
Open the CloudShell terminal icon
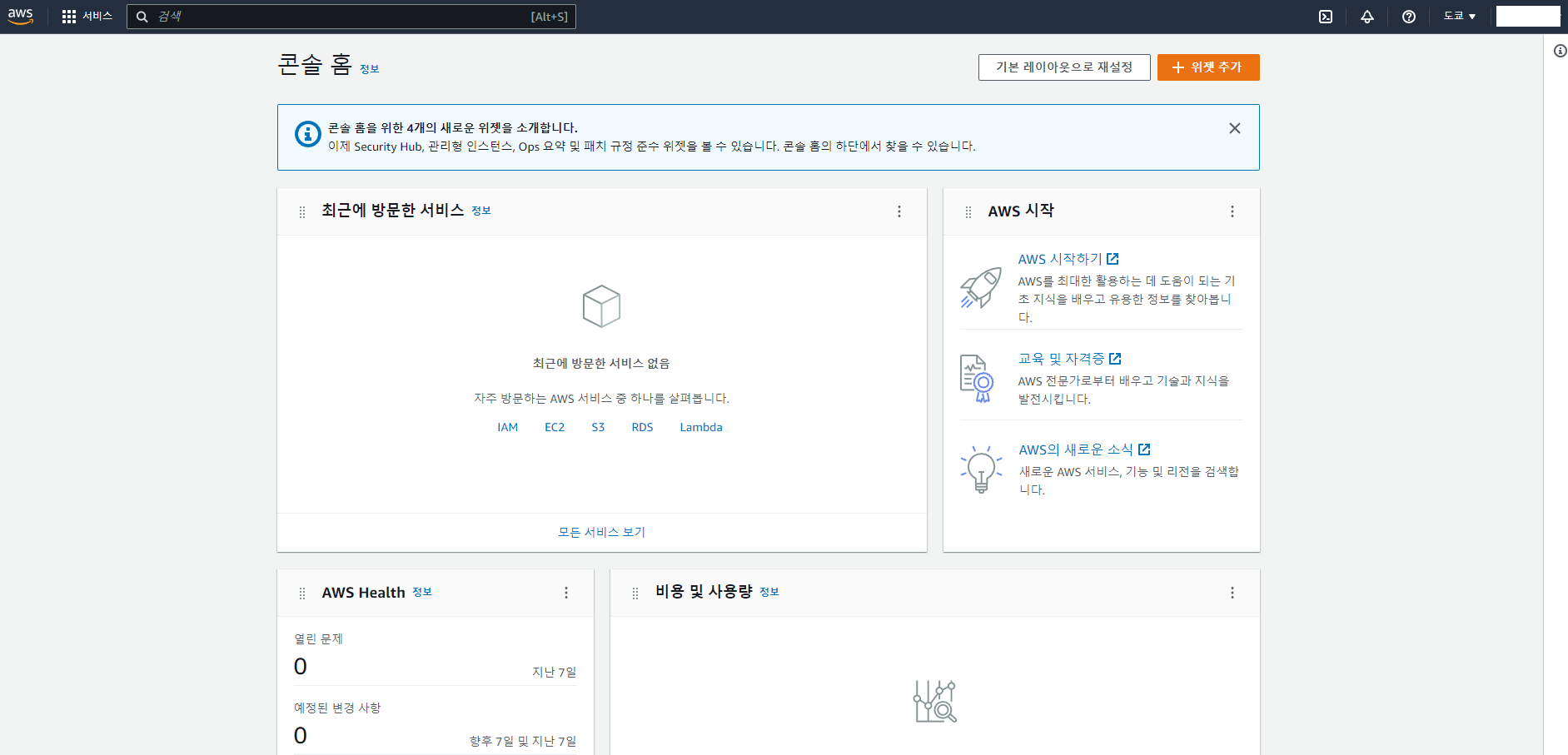(1326, 17)
